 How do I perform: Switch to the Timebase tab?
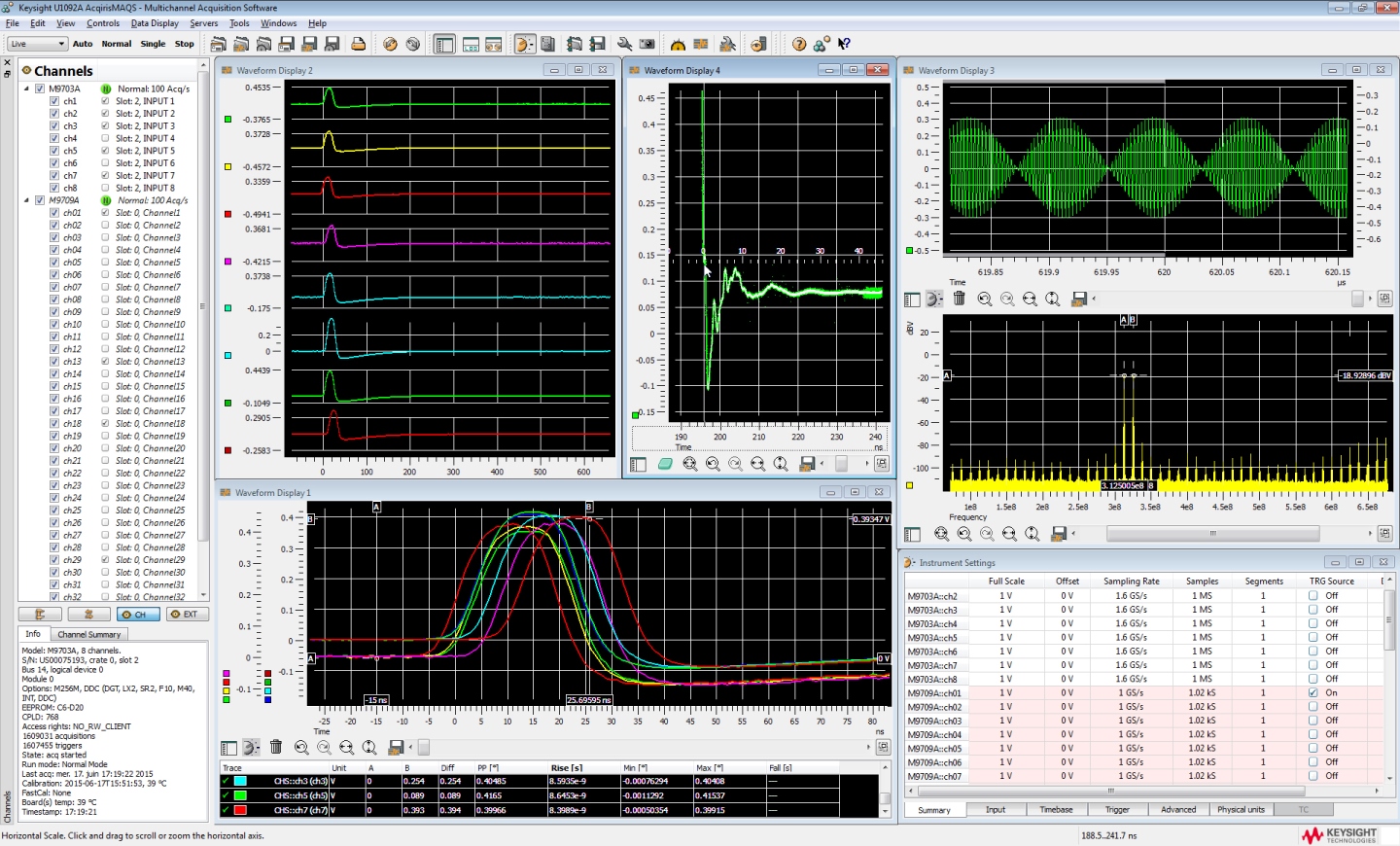[x=1056, y=809]
